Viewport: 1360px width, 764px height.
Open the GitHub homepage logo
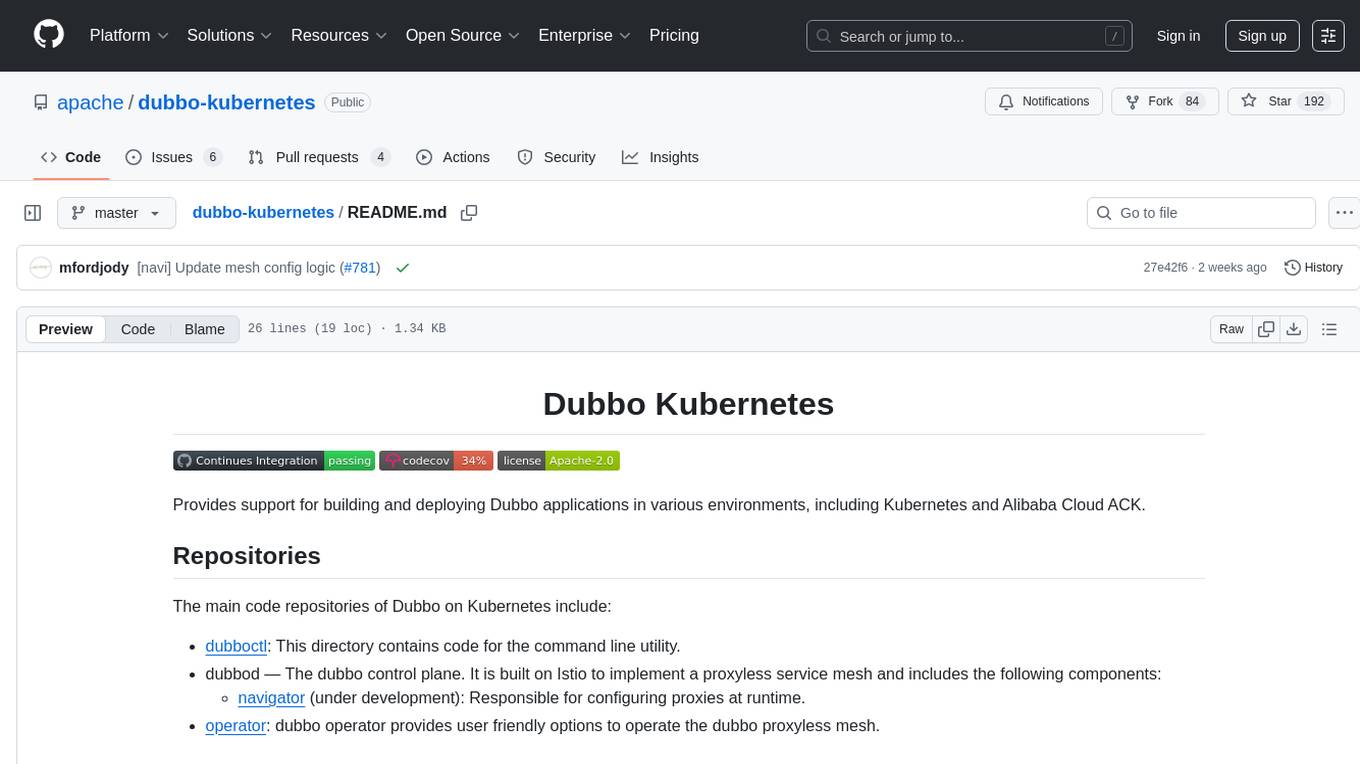point(49,35)
